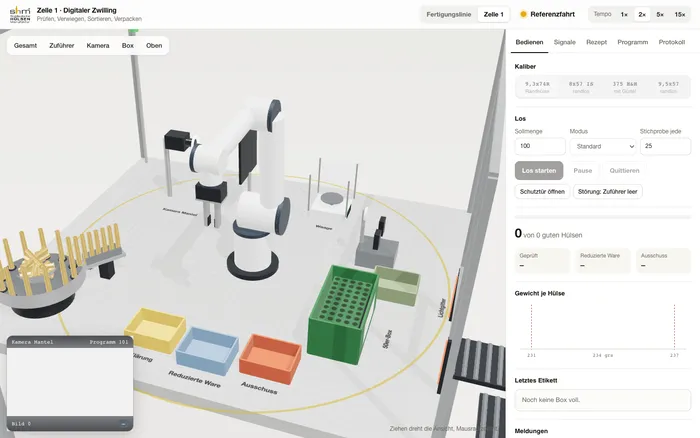The width and height of the screenshot is (700, 438).
Task: Open the Protokoll tab
Action: click(x=671, y=42)
